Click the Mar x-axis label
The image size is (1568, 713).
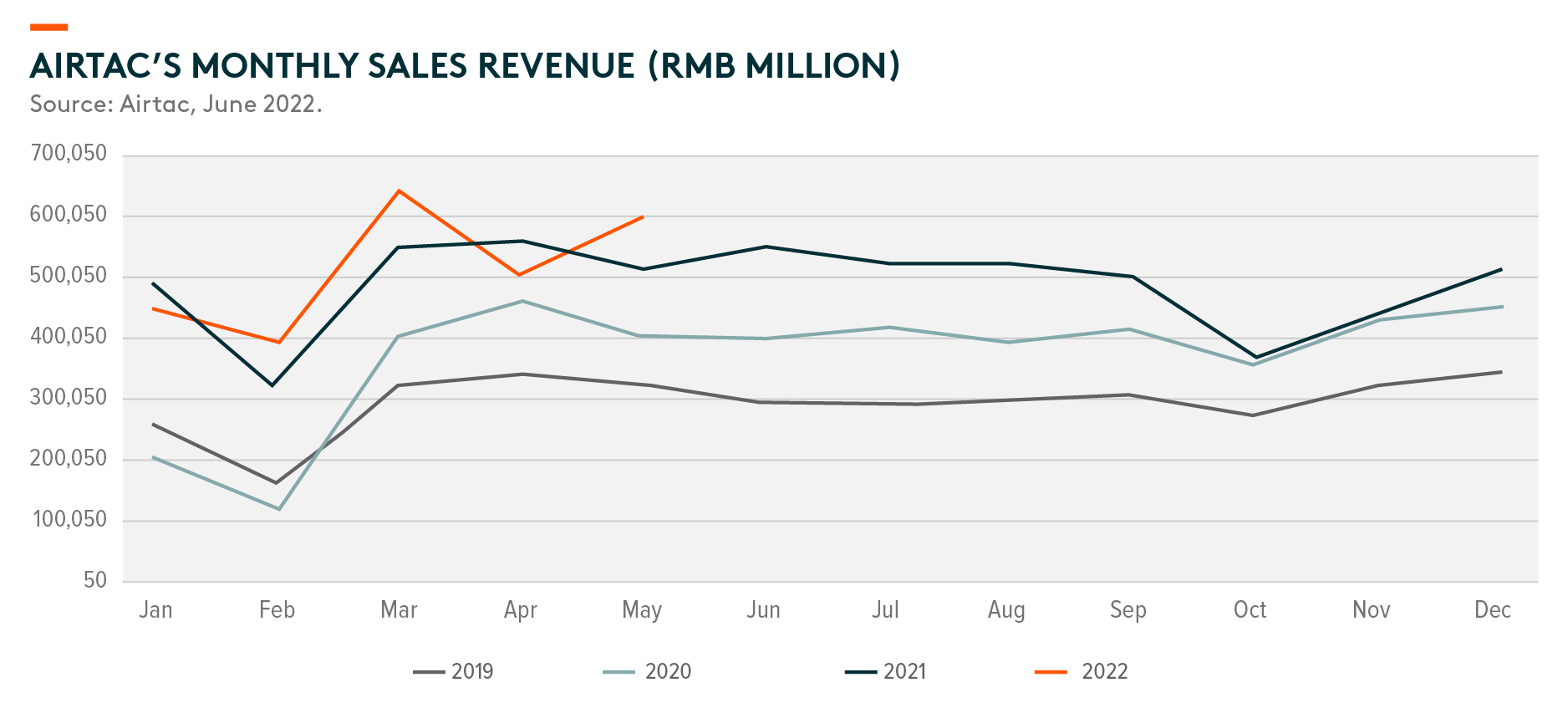[x=399, y=609]
